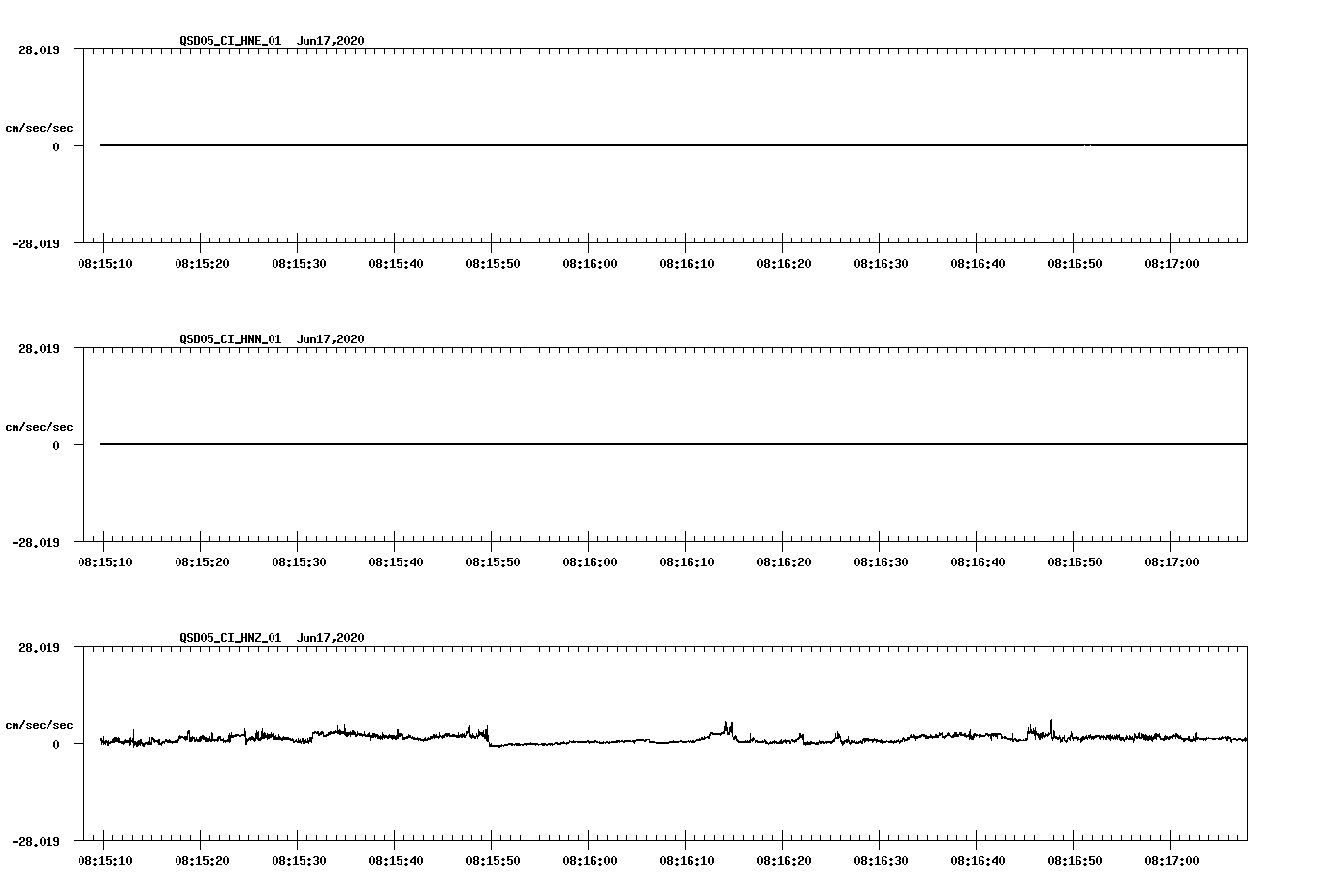Screen dimensions: 1317x896
Task: Select the 28.019 upper limit on HNZ plot
Action: pos(39,647)
